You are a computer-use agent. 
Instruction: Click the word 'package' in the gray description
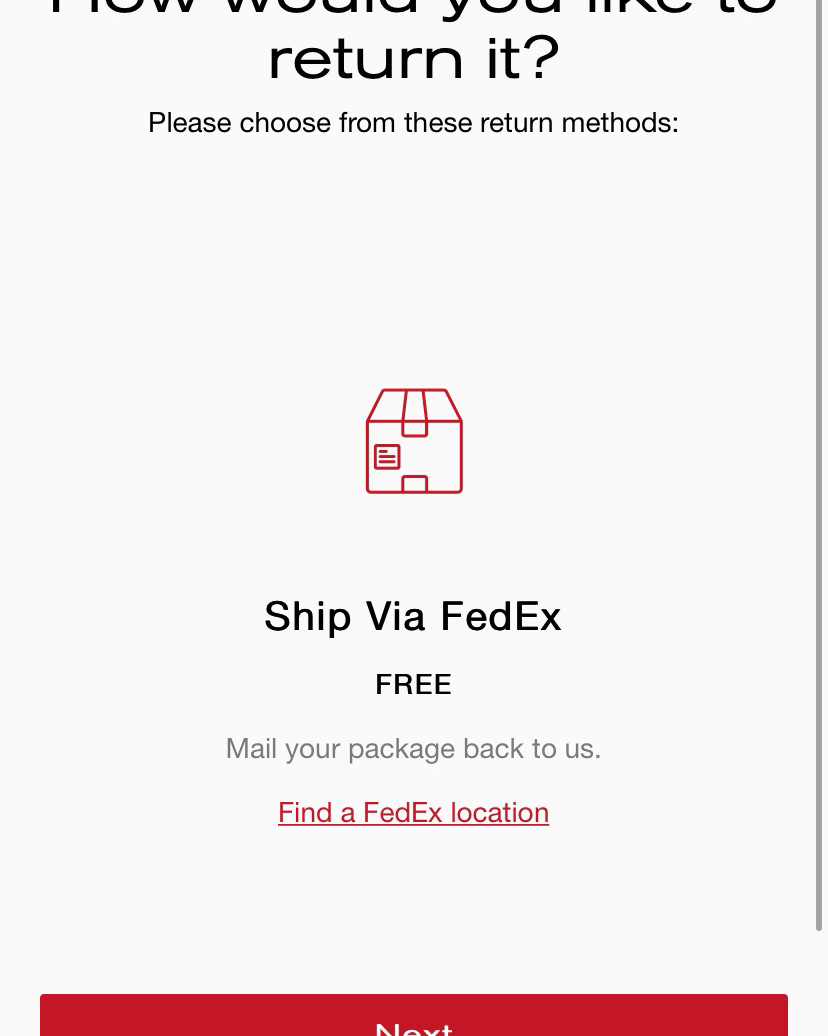coord(402,750)
